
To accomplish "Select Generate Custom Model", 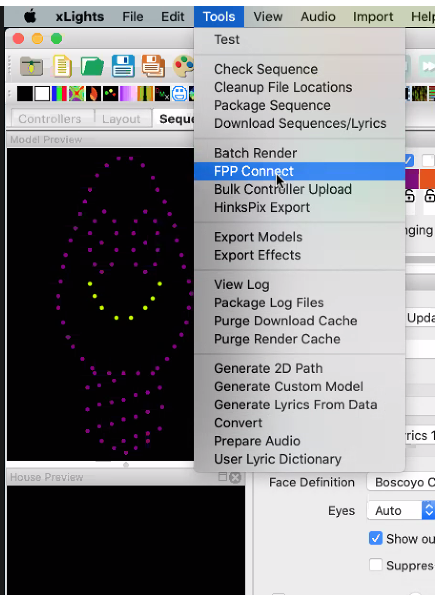I will (299, 387).
